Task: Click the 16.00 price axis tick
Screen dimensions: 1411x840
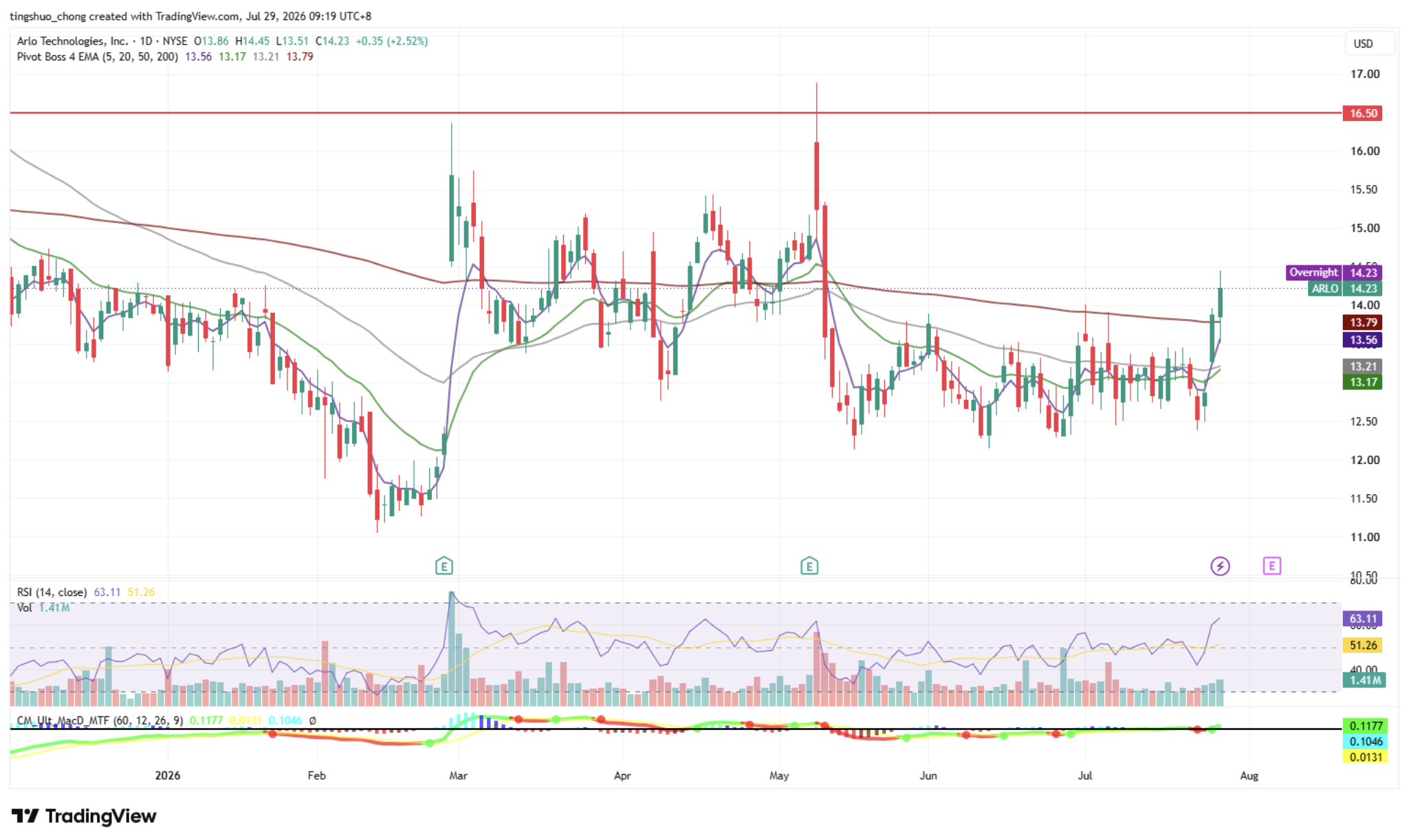Action: 1364,151
